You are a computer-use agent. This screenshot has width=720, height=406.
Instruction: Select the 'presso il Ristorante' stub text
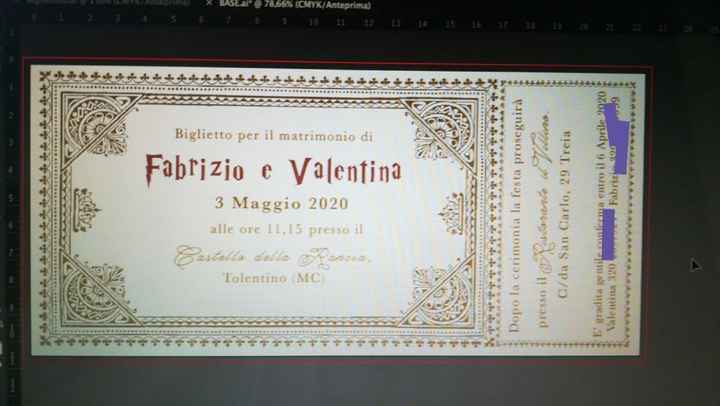(542, 220)
